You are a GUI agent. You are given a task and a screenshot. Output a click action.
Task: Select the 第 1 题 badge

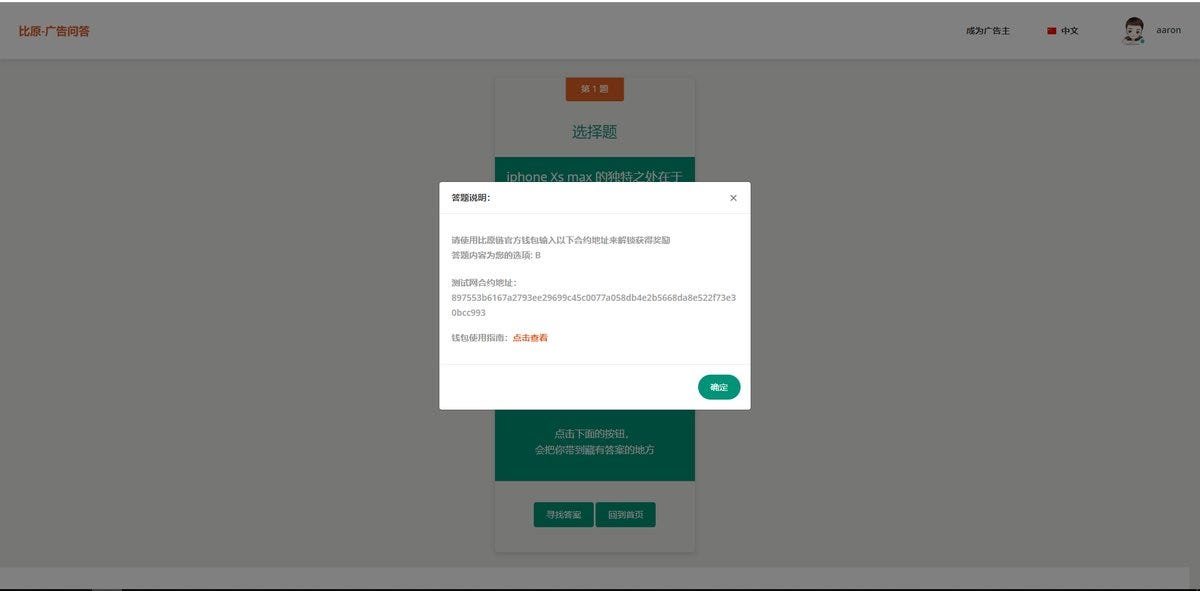click(x=594, y=89)
